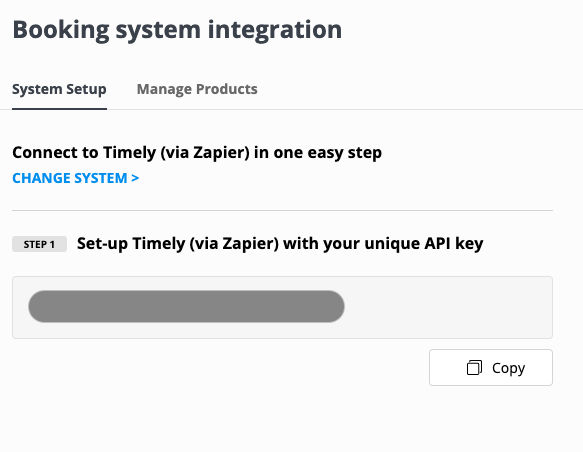Click the arrow after CHANGE SYSTEM

135,178
